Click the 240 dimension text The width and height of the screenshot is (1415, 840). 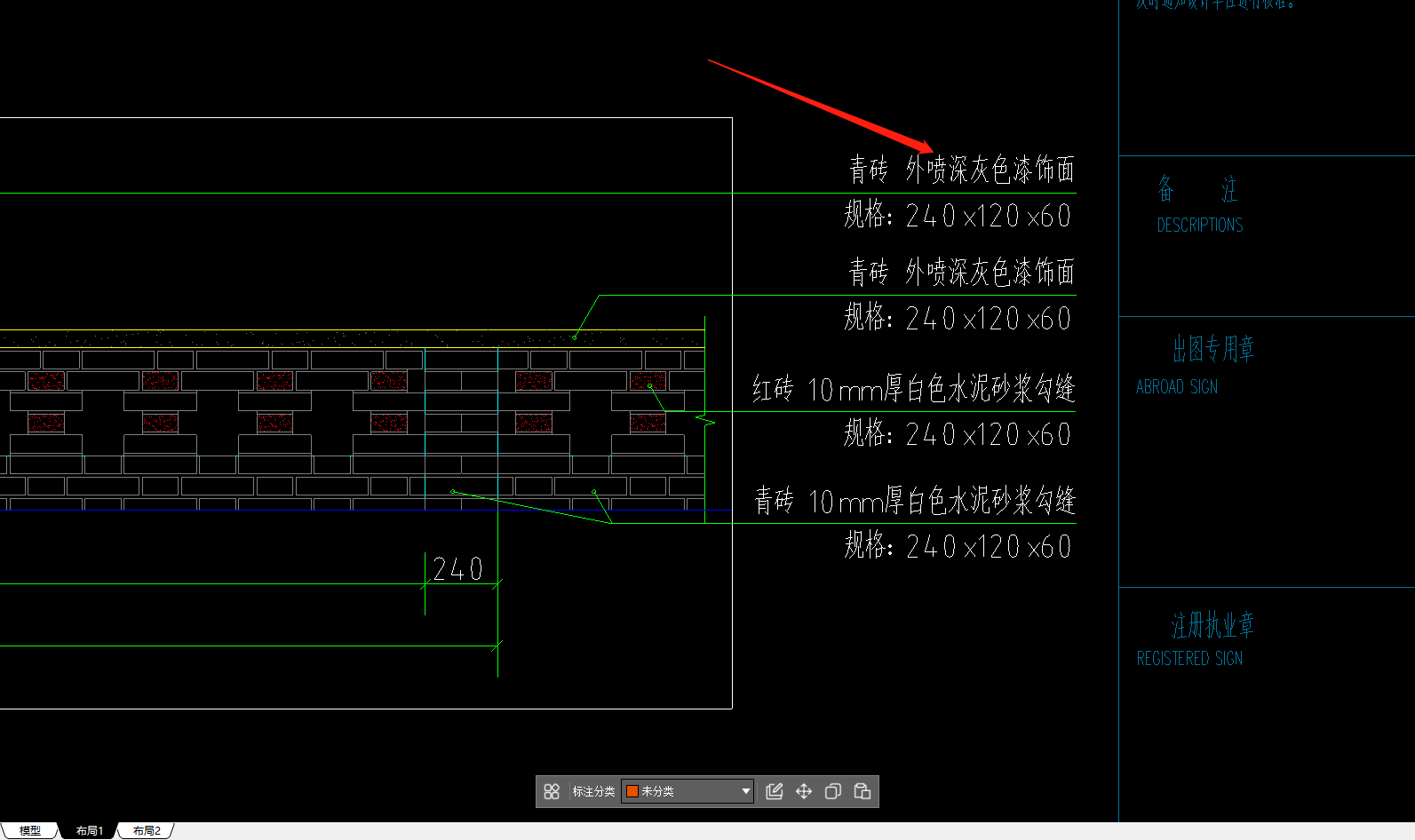point(458,569)
